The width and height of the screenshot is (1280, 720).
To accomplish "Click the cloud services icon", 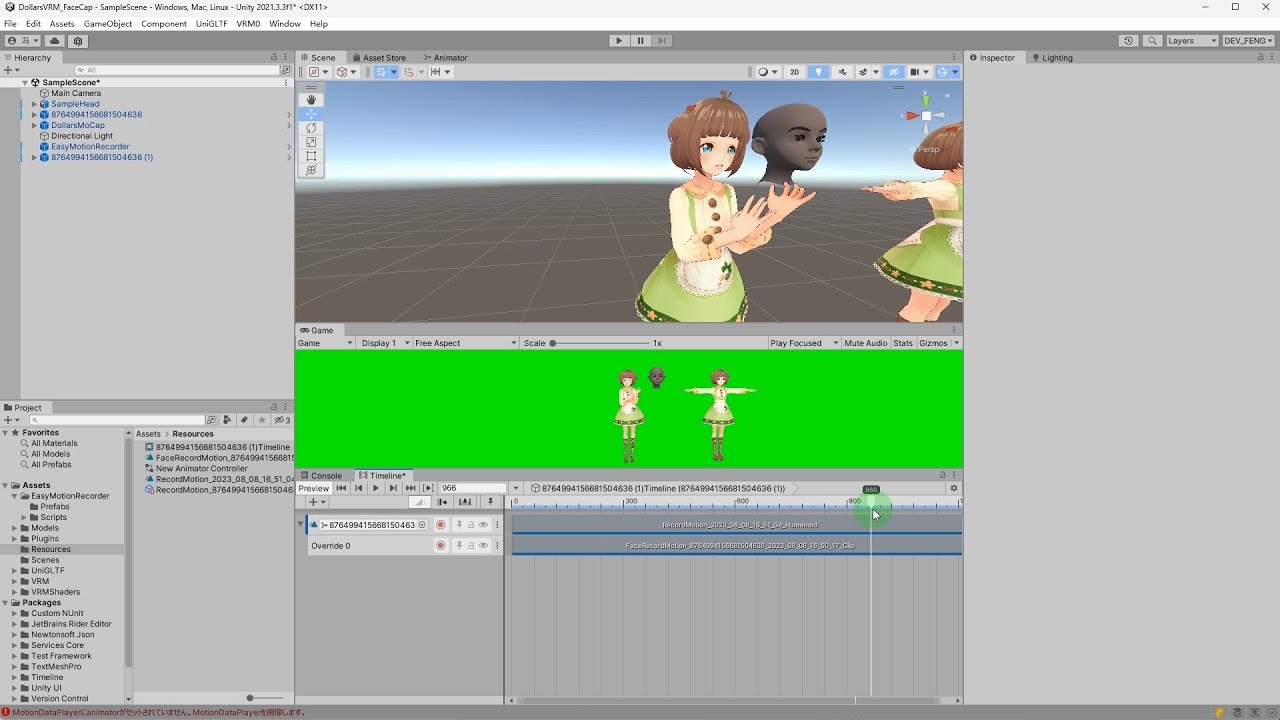I will pyautogui.click(x=54, y=41).
